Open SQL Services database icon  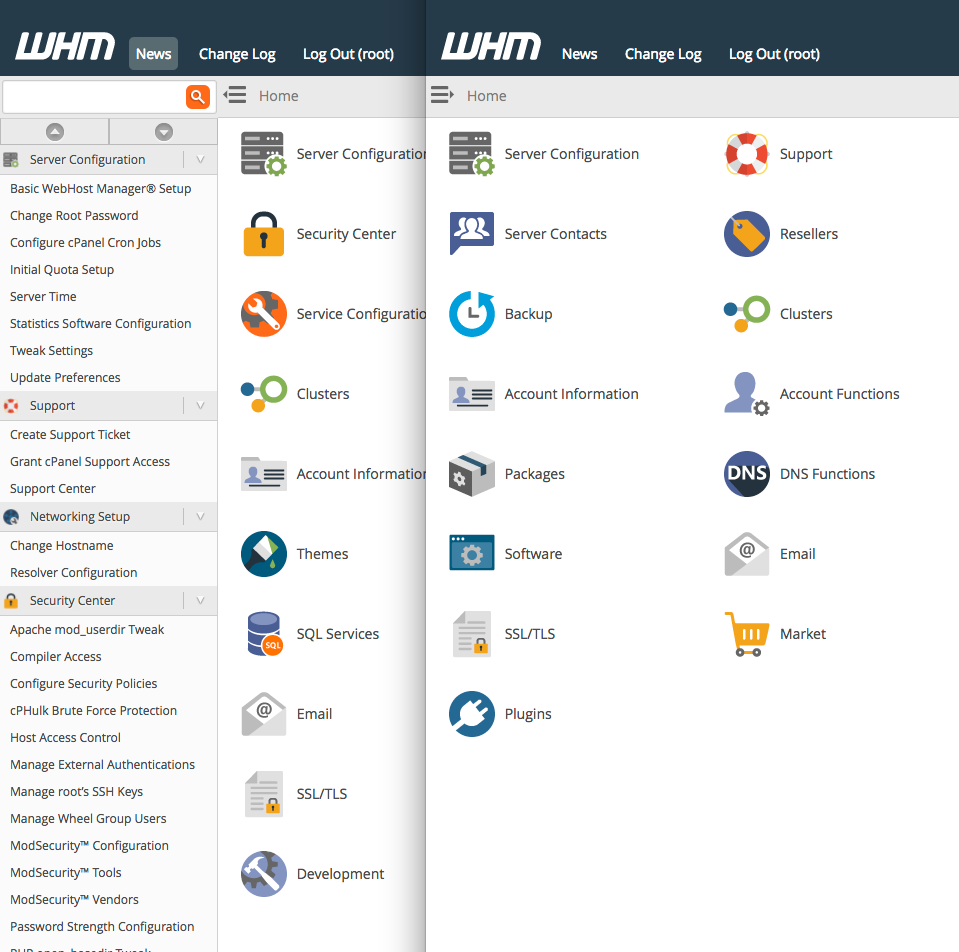265,634
